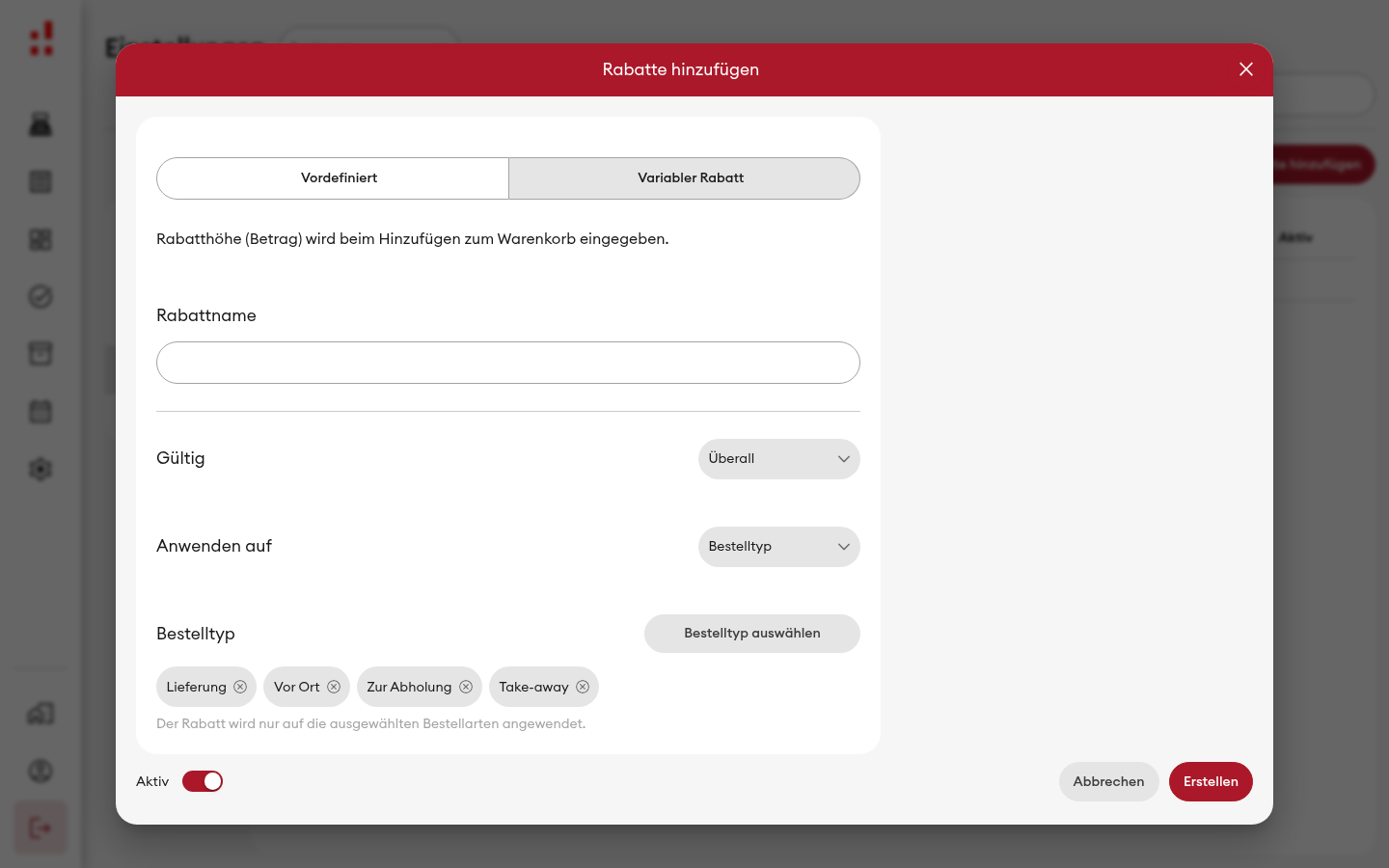Switch to the Vordefiniert tab

click(333, 178)
